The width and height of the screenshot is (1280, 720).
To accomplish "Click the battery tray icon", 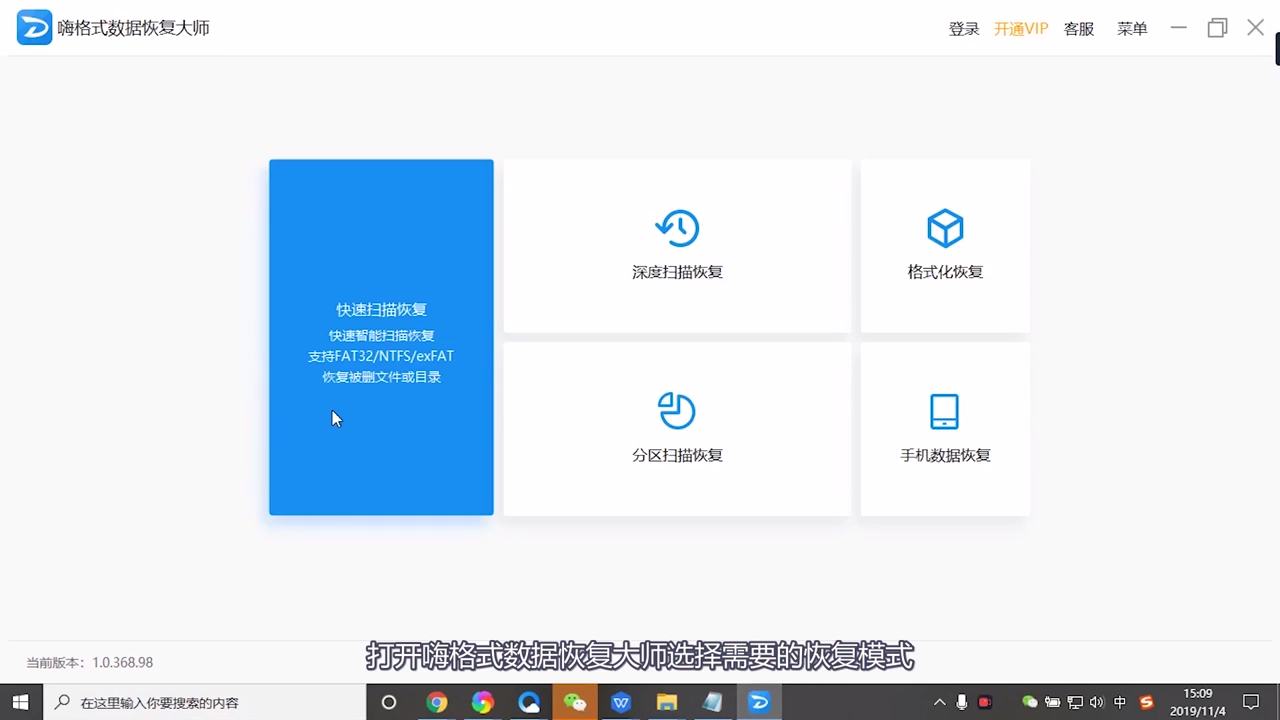I will (1053, 702).
